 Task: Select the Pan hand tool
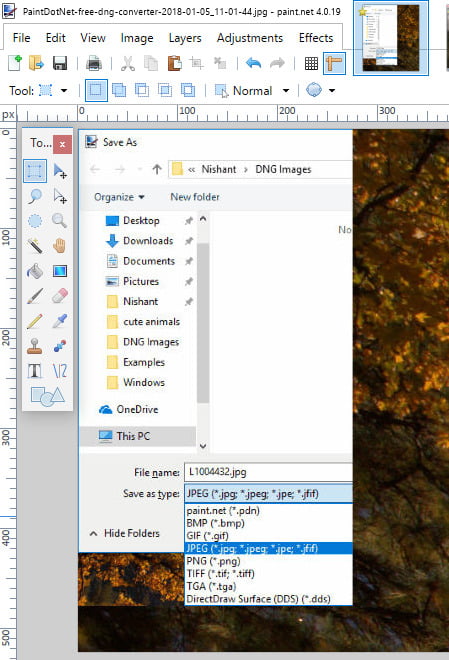click(60, 245)
